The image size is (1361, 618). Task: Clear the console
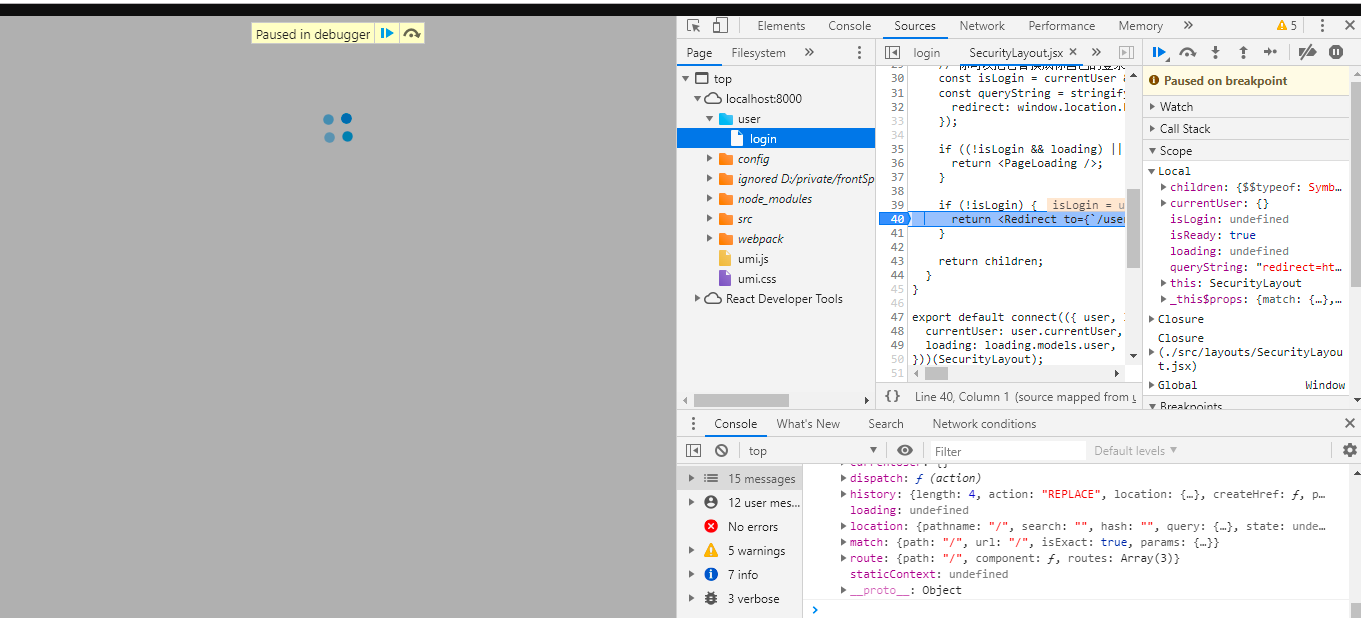[x=721, y=451]
